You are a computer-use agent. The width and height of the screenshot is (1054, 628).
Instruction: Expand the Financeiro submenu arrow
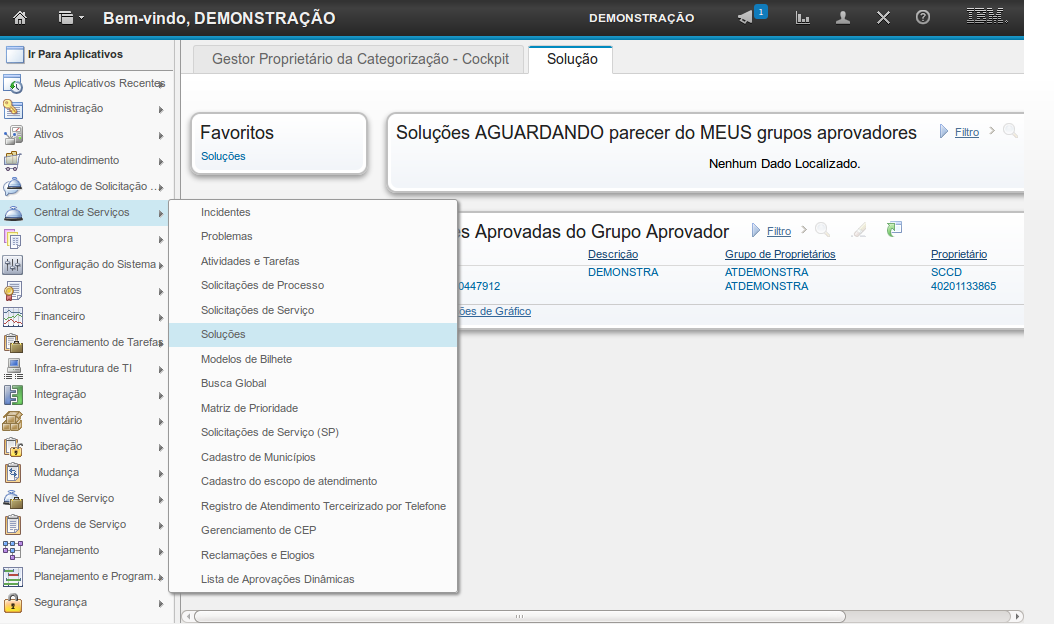click(161, 317)
